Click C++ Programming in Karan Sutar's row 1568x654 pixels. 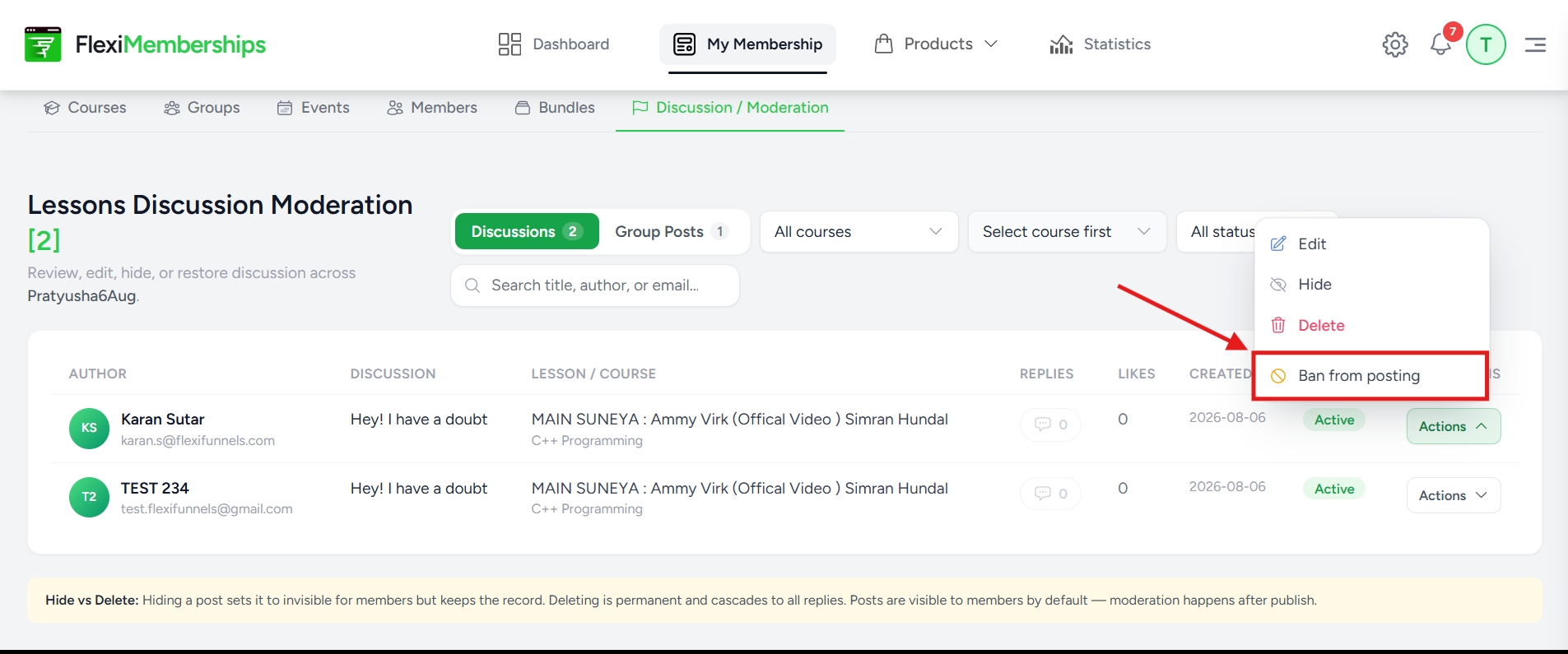pos(587,441)
